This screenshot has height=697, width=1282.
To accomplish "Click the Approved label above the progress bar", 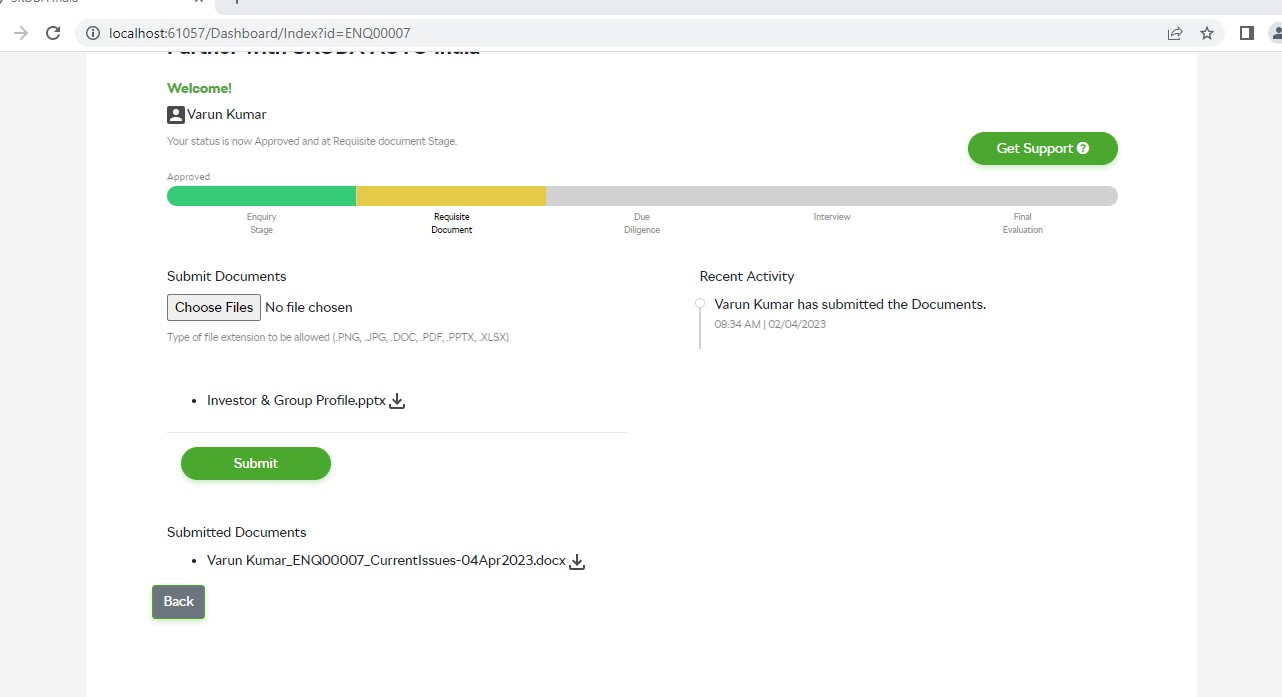I will coord(188,177).
